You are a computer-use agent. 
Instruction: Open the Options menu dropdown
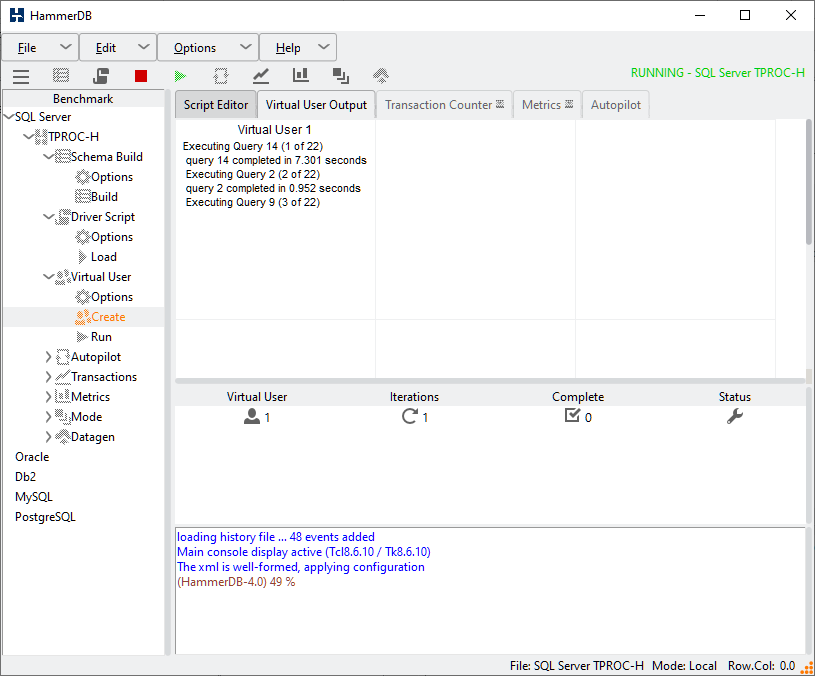207,47
